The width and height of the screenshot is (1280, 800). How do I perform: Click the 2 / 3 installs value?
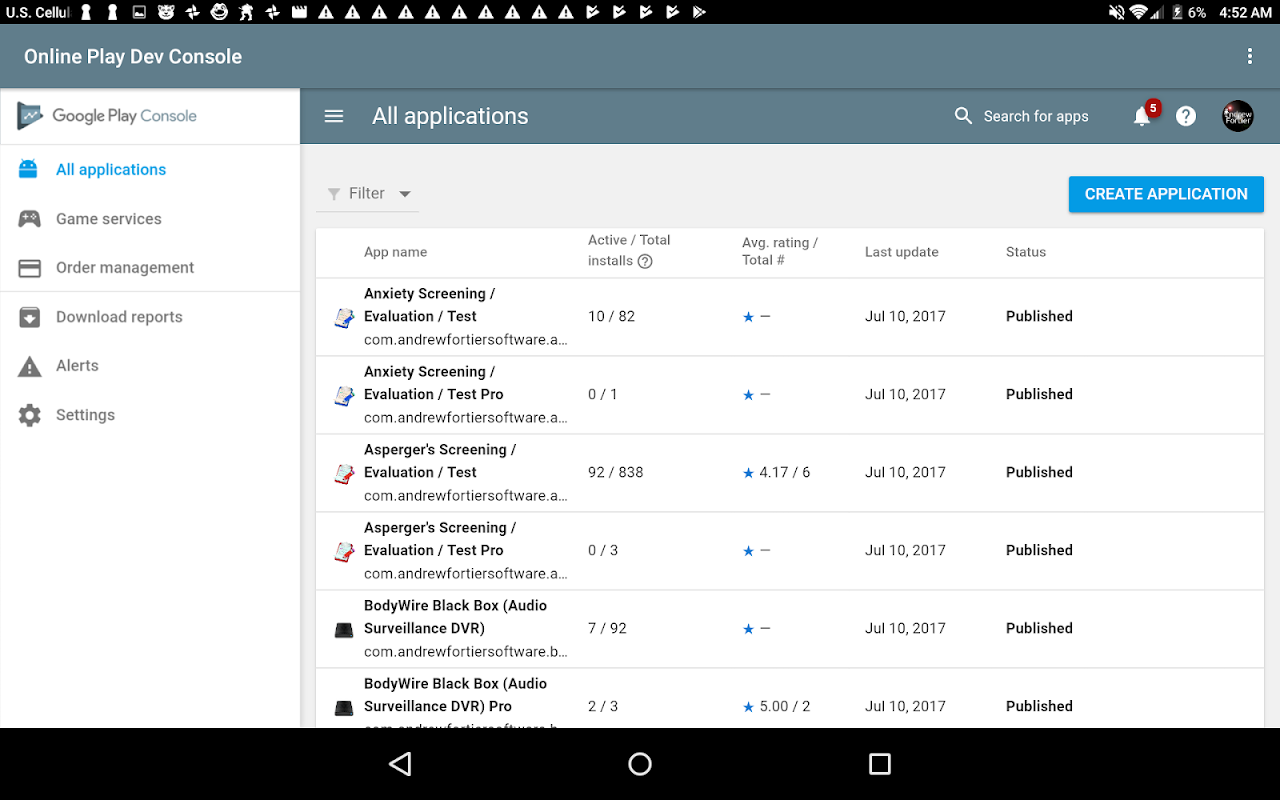603,706
